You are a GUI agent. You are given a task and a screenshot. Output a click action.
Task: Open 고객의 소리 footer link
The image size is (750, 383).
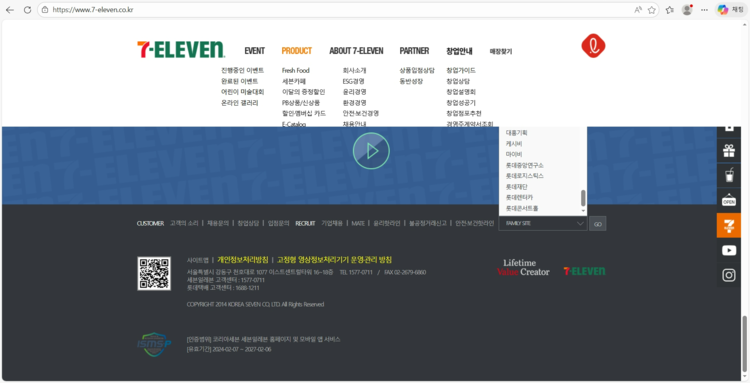click(184, 223)
